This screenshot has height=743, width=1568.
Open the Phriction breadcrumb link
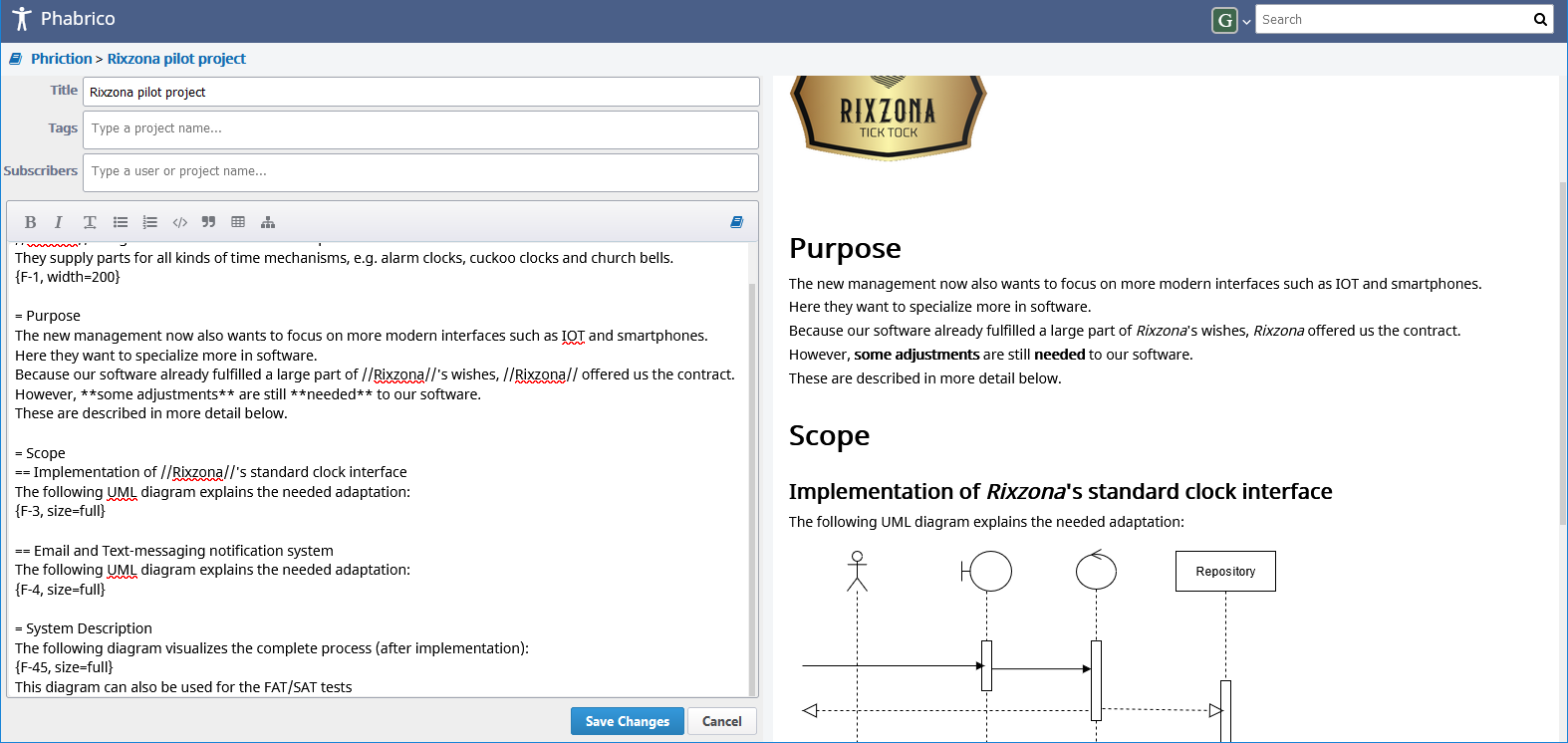tap(61, 59)
